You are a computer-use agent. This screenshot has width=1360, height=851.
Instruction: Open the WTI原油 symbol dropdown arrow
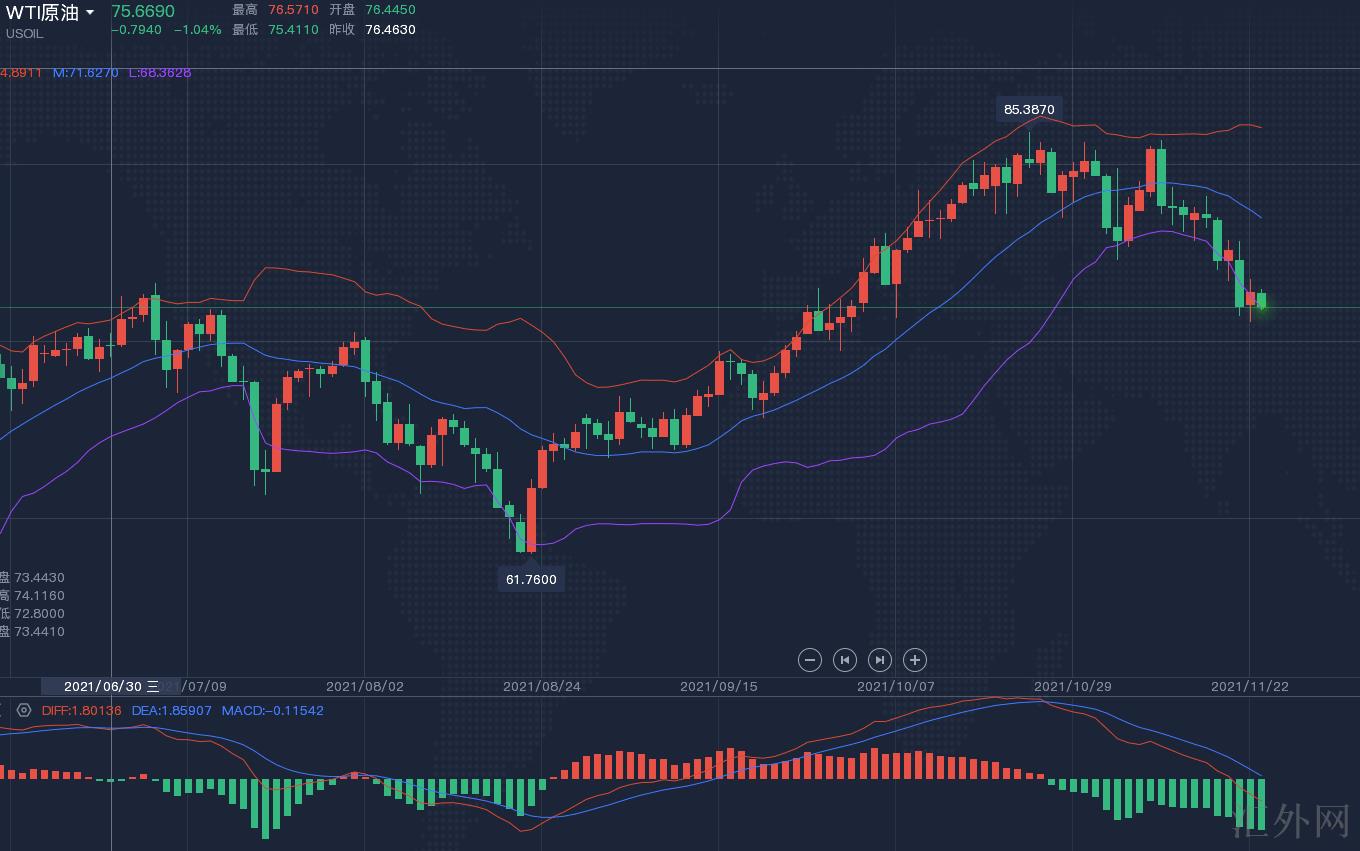point(90,13)
